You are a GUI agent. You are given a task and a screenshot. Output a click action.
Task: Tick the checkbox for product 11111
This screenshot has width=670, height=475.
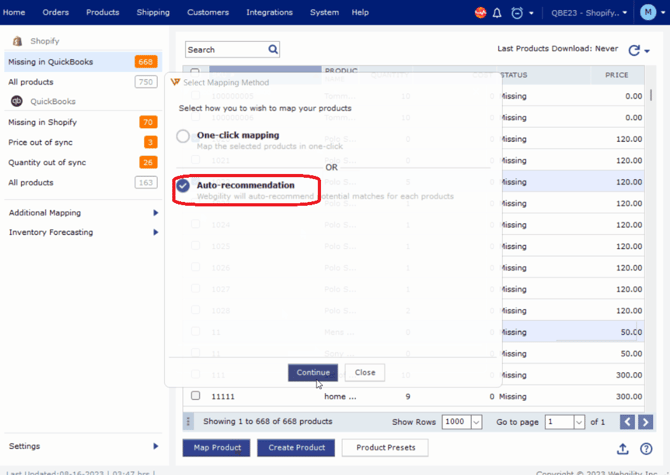point(195,396)
